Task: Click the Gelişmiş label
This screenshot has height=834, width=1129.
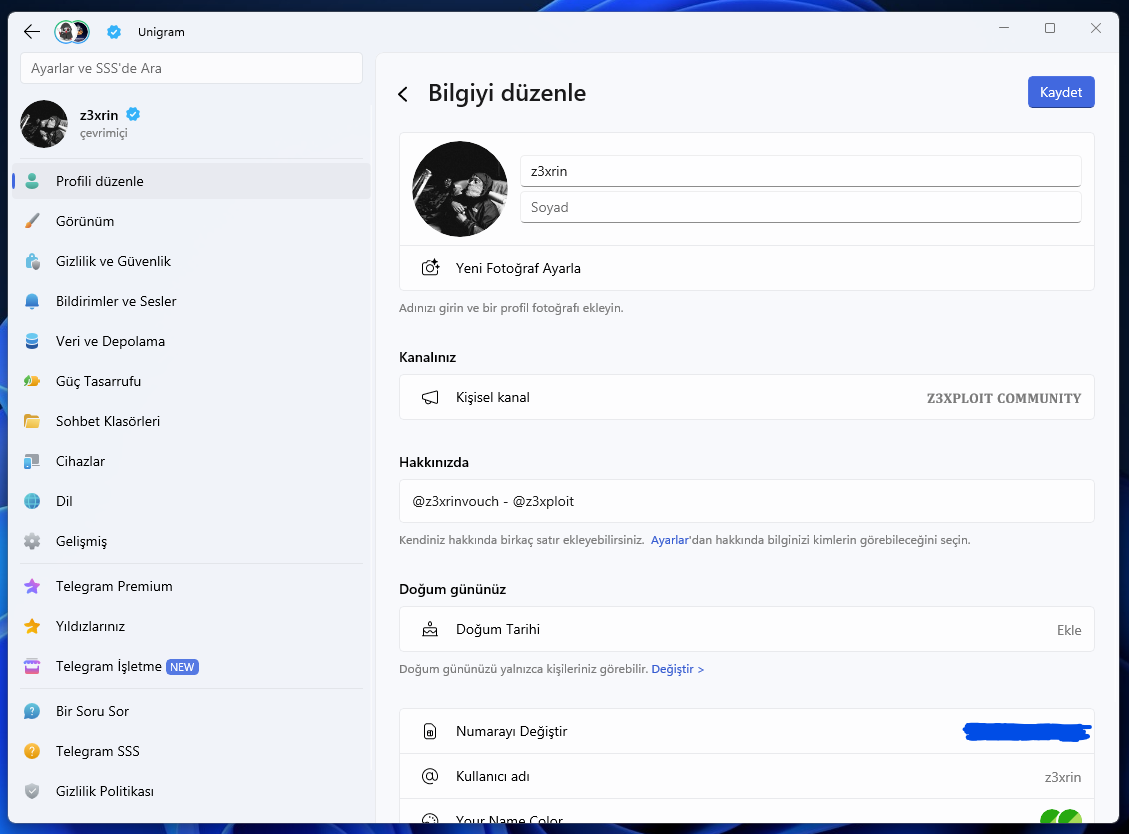Action: coord(81,542)
